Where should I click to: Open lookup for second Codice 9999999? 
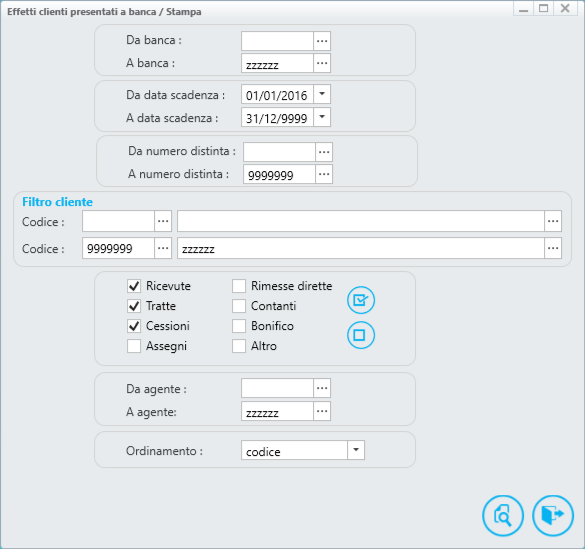[x=163, y=248]
